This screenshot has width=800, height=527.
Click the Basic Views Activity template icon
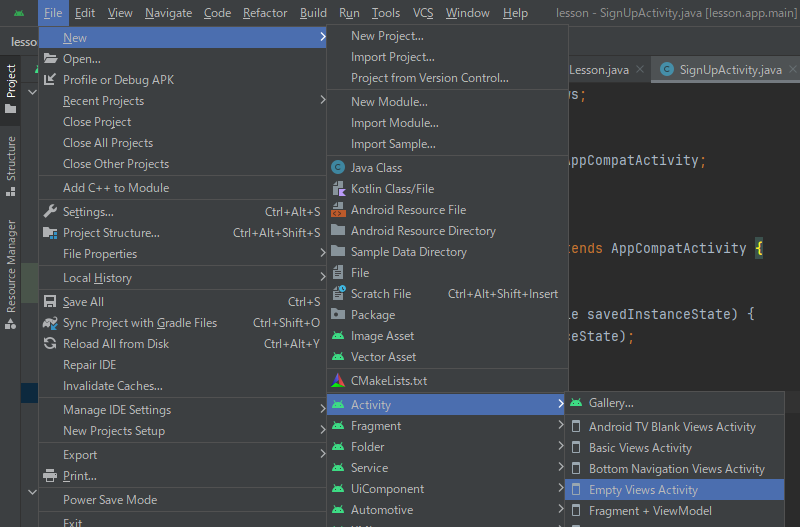point(576,447)
